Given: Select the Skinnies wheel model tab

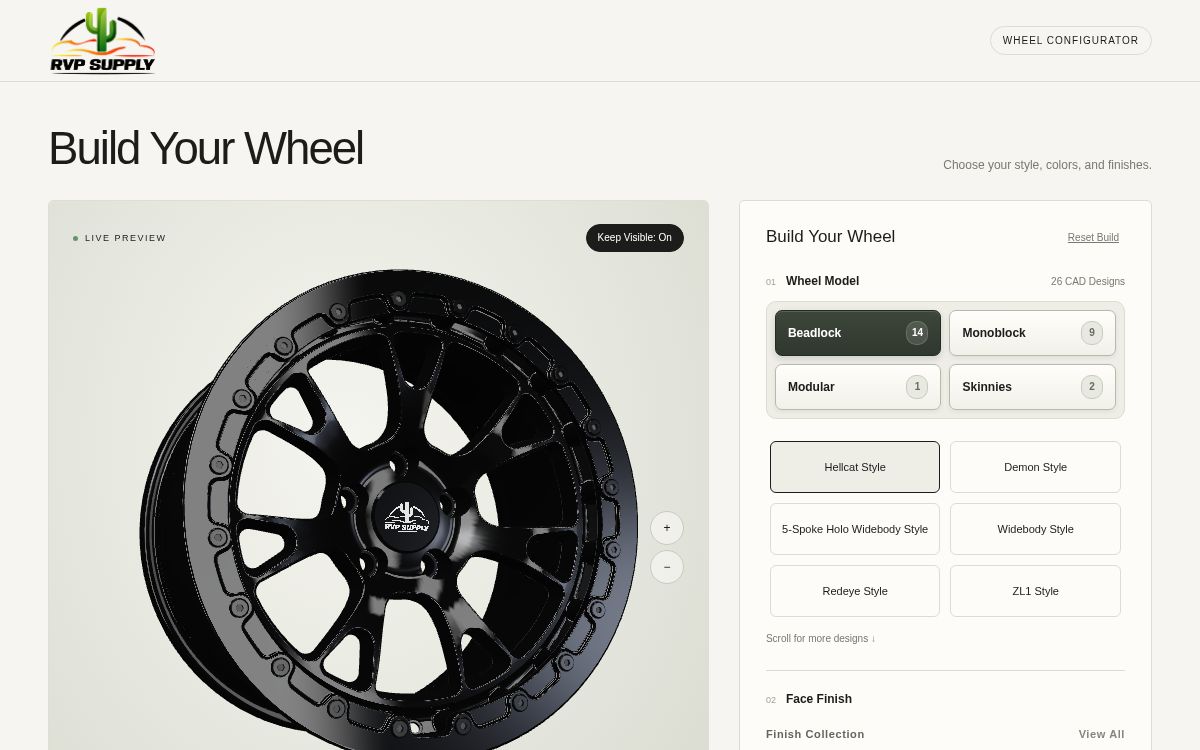Looking at the screenshot, I should coord(1032,387).
